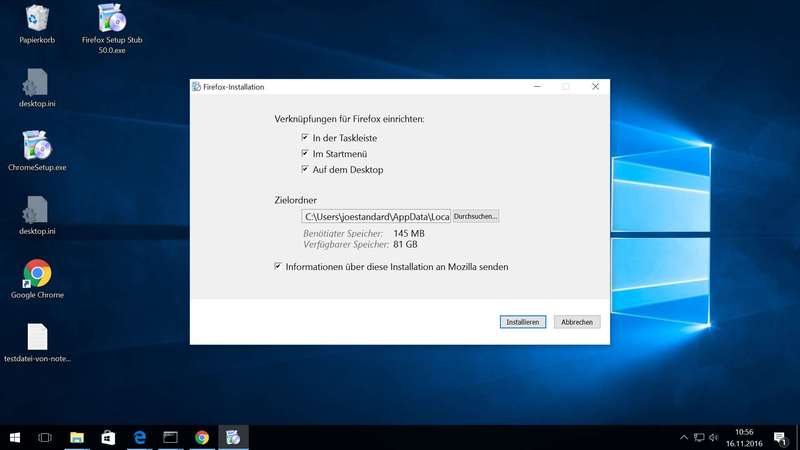Open the Windows Start menu
800x450 pixels.
[15, 438]
